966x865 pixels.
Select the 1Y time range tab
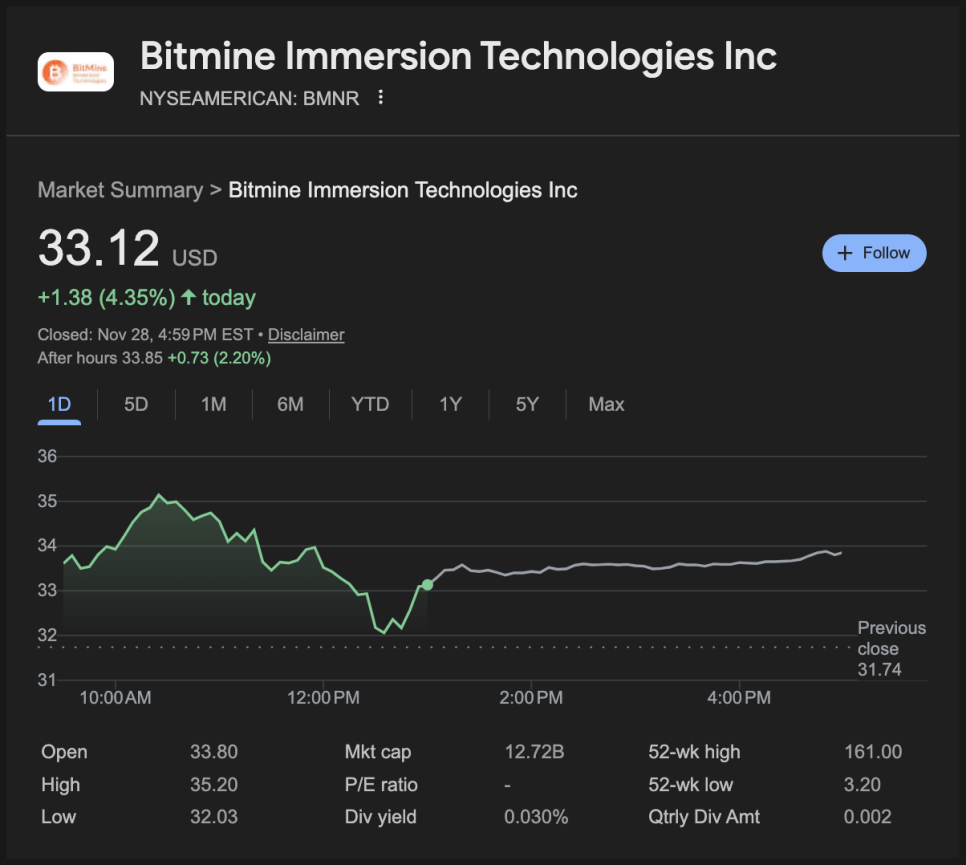[450, 405]
